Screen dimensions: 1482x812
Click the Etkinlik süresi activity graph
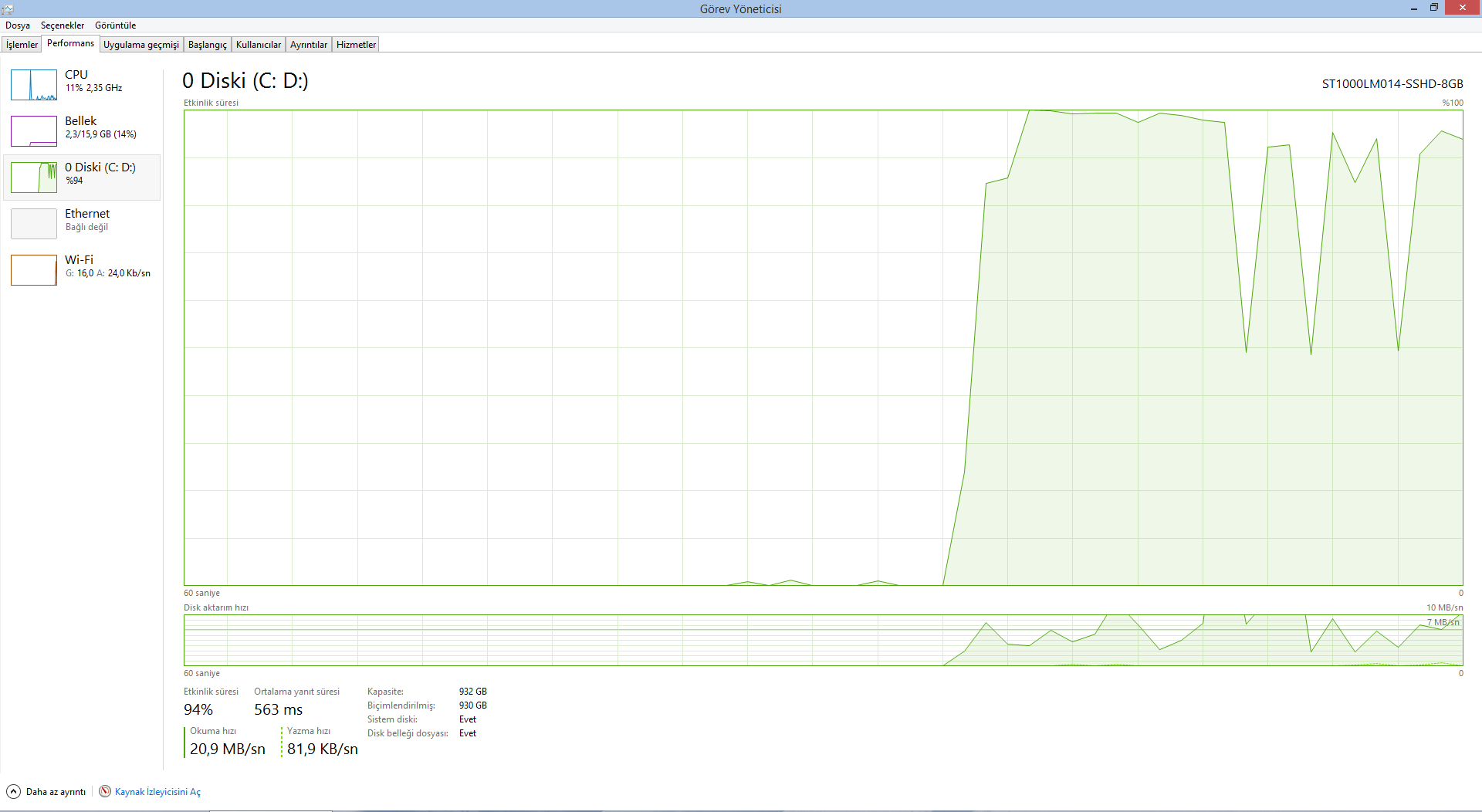coord(823,347)
